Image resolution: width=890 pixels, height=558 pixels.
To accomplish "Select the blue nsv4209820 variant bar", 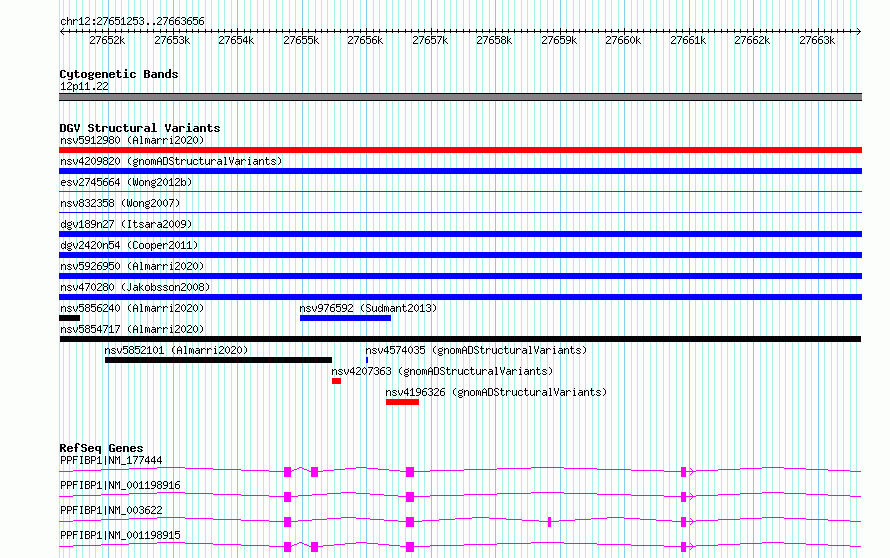I will pos(460,171).
